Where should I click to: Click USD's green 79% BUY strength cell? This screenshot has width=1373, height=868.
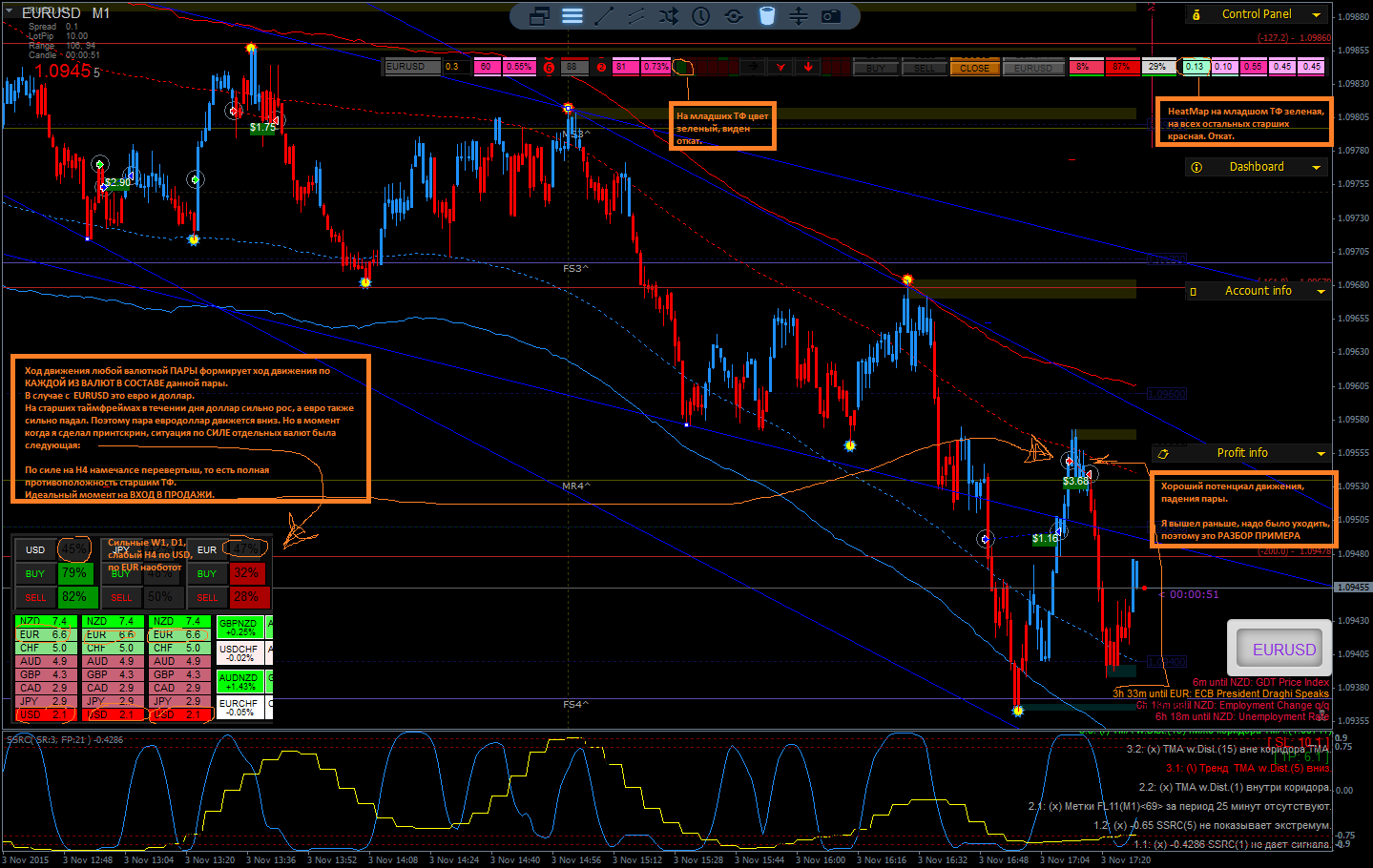73,573
